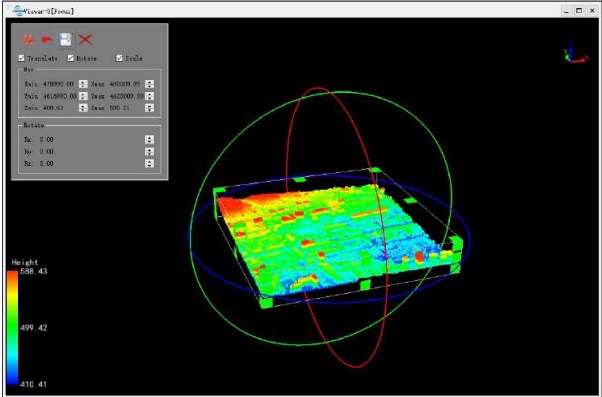The height and width of the screenshot is (397, 602).
Task: Uncheck the Rotate checkbox
Action: point(70,58)
